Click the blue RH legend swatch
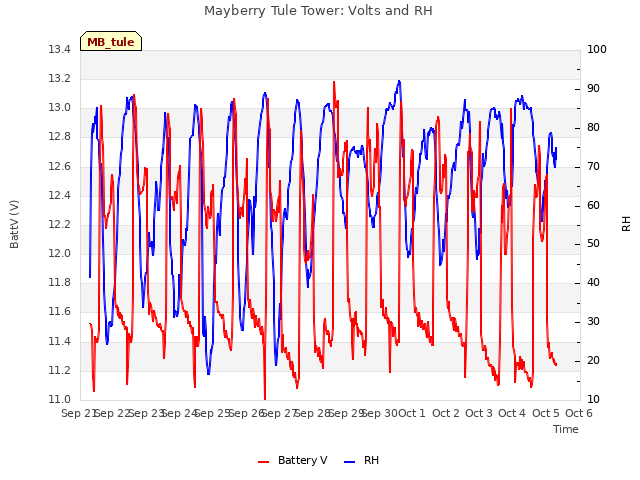The width and height of the screenshot is (640, 480). click(x=350, y=462)
